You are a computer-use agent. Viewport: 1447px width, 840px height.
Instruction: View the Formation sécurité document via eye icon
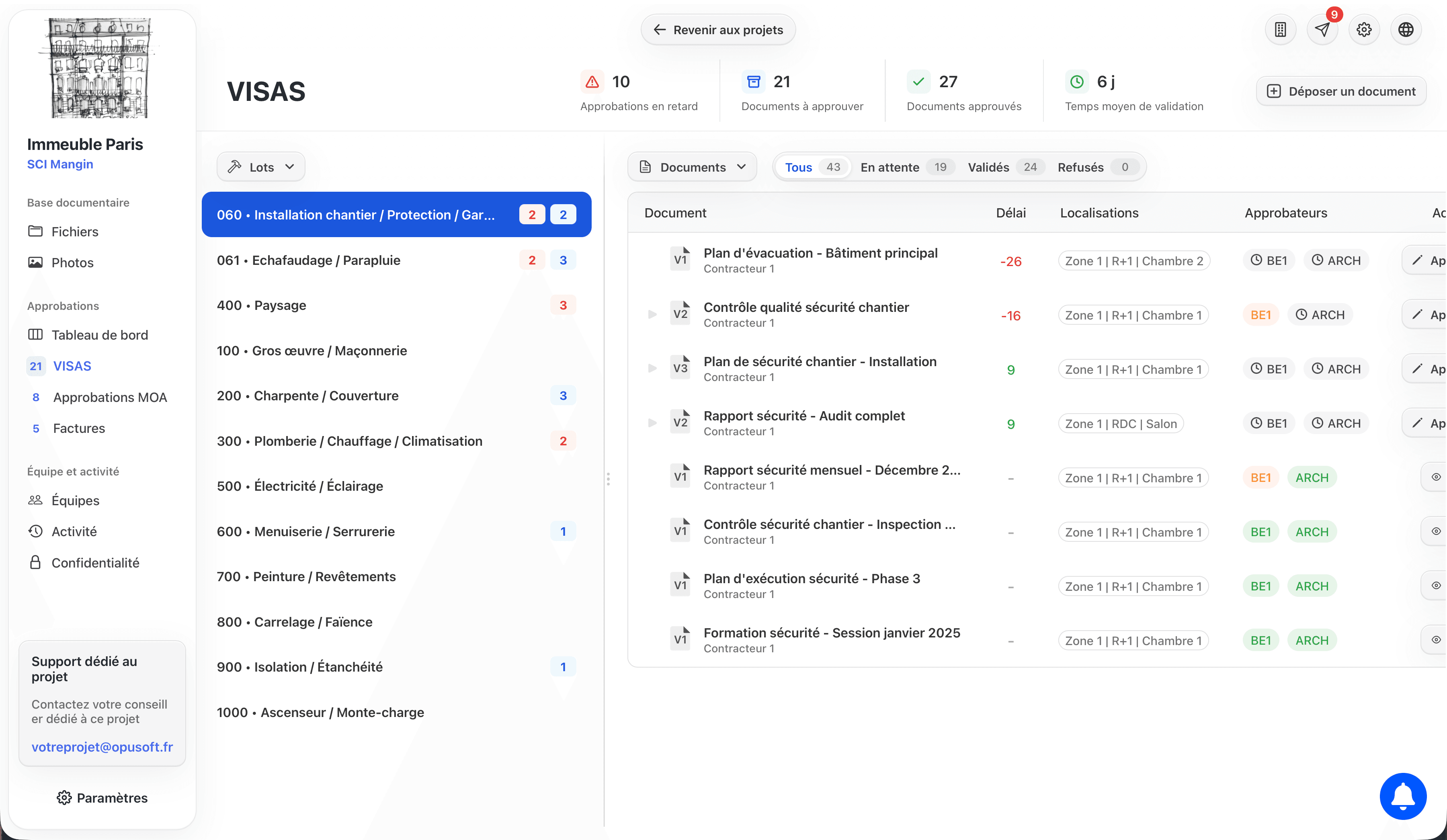click(x=1435, y=640)
